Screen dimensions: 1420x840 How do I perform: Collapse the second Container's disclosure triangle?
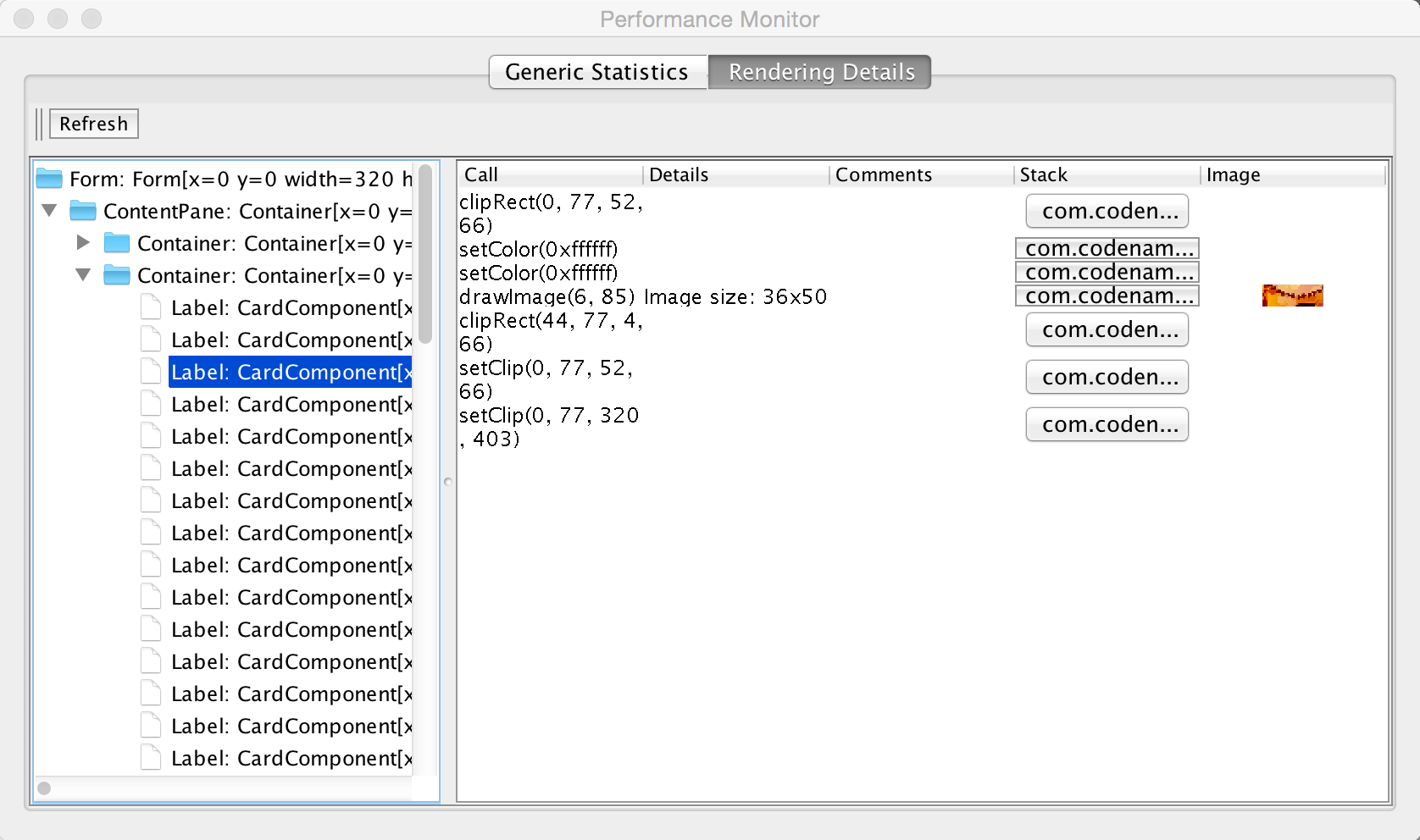pos(82,275)
